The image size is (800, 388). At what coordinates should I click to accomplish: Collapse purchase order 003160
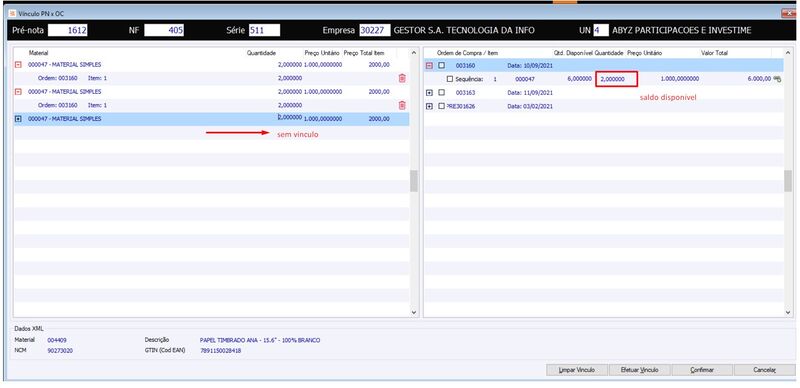pos(429,65)
